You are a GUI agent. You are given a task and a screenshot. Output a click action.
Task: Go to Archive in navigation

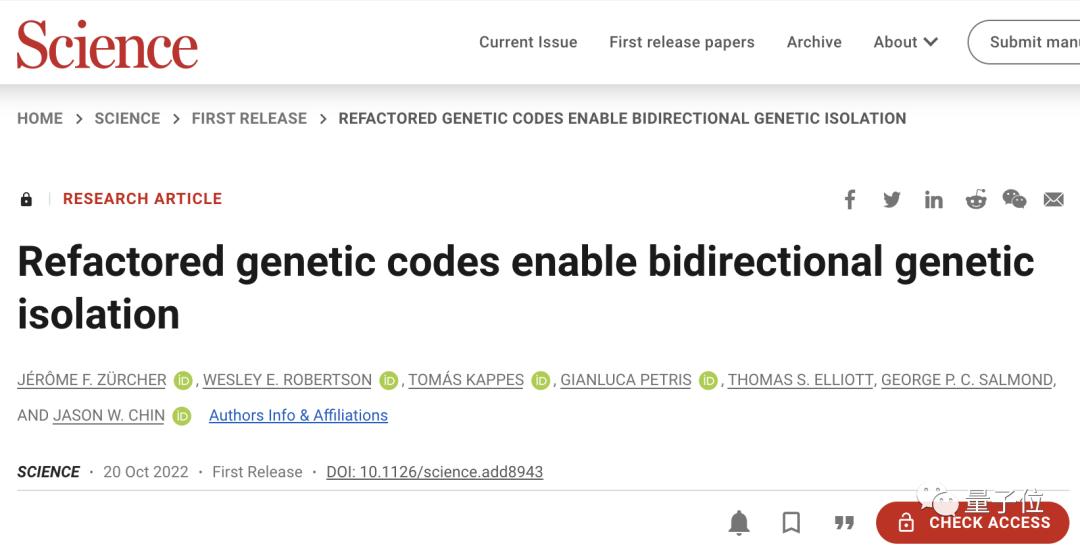814,42
